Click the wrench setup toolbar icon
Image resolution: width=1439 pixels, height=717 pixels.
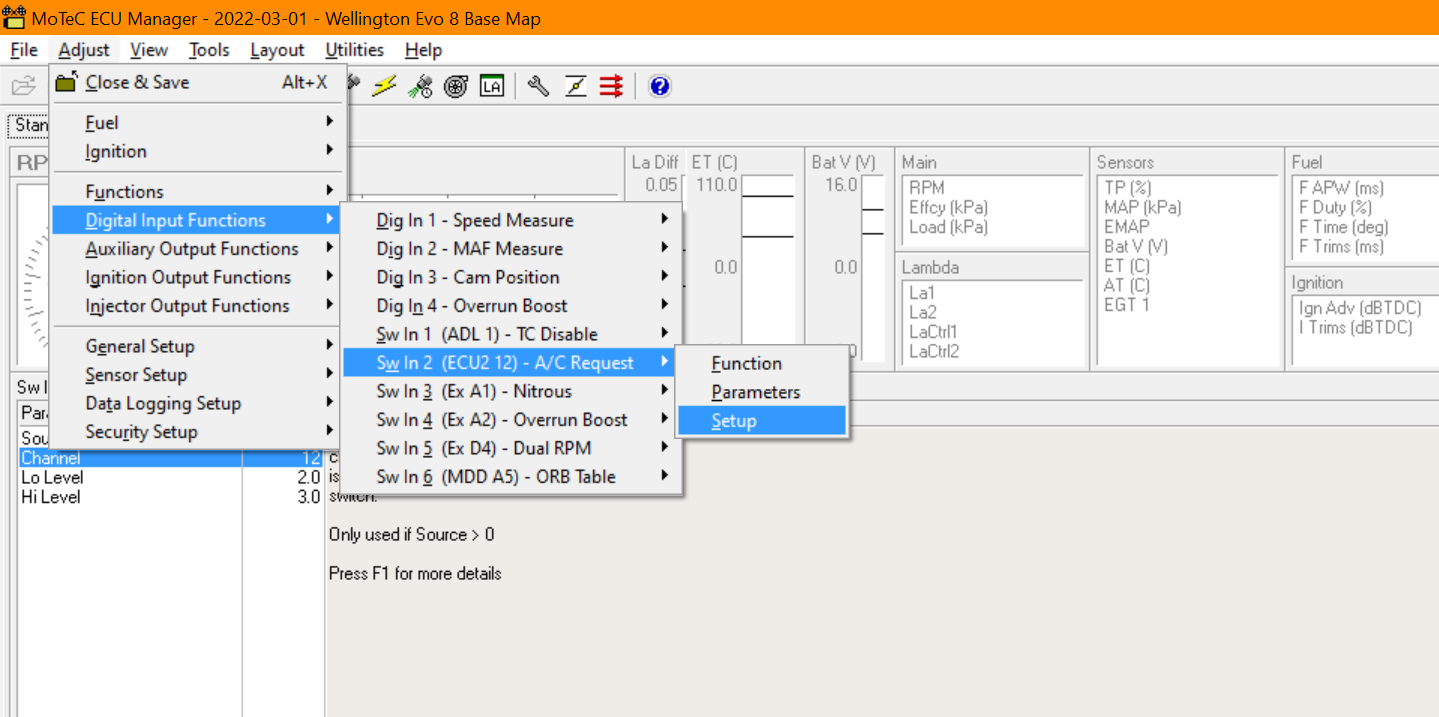[538, 87]
